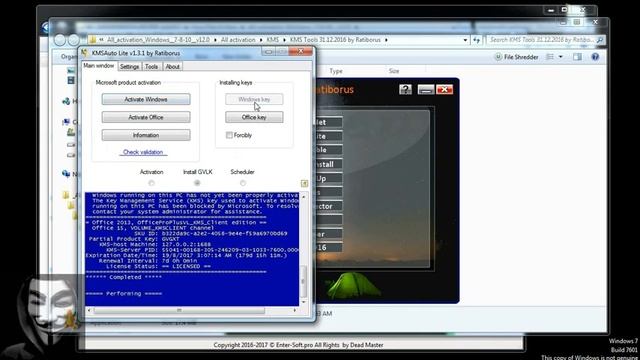Image resolution: width=640 pixels, height=360 pixels.
Task: Open the Tools tab
Action: tap(151, 66)
